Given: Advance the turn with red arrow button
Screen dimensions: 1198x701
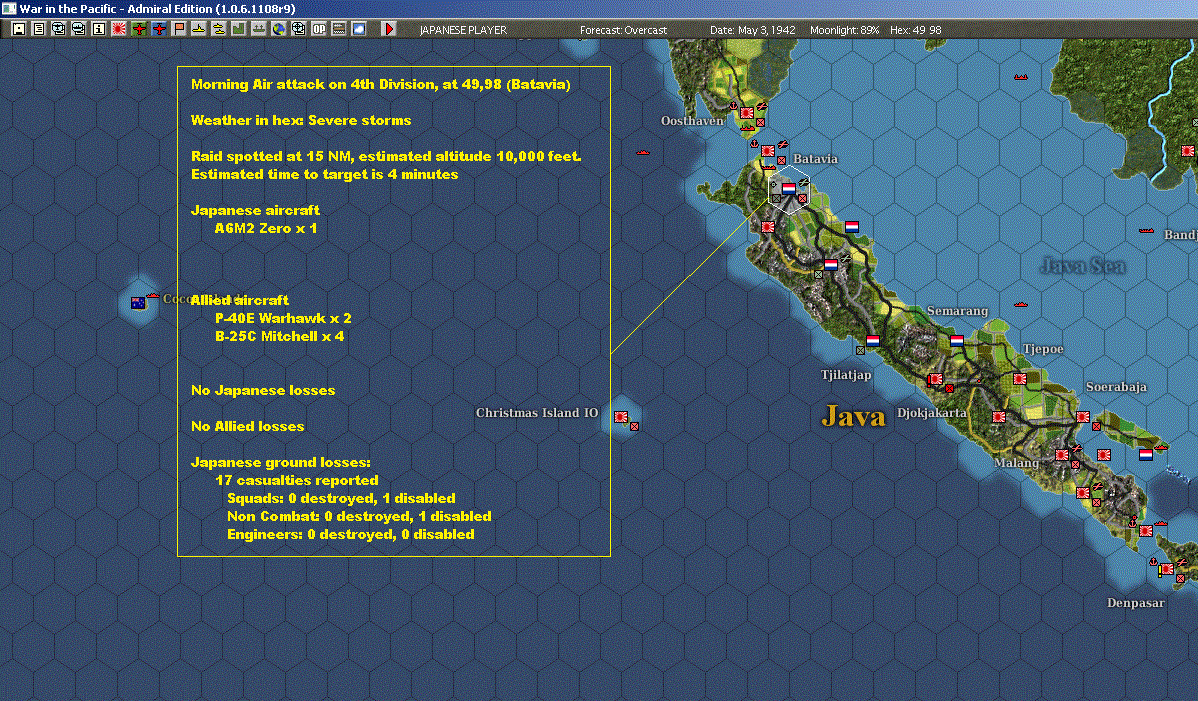Looking at the screenshot, I should [x=389, y=29].
